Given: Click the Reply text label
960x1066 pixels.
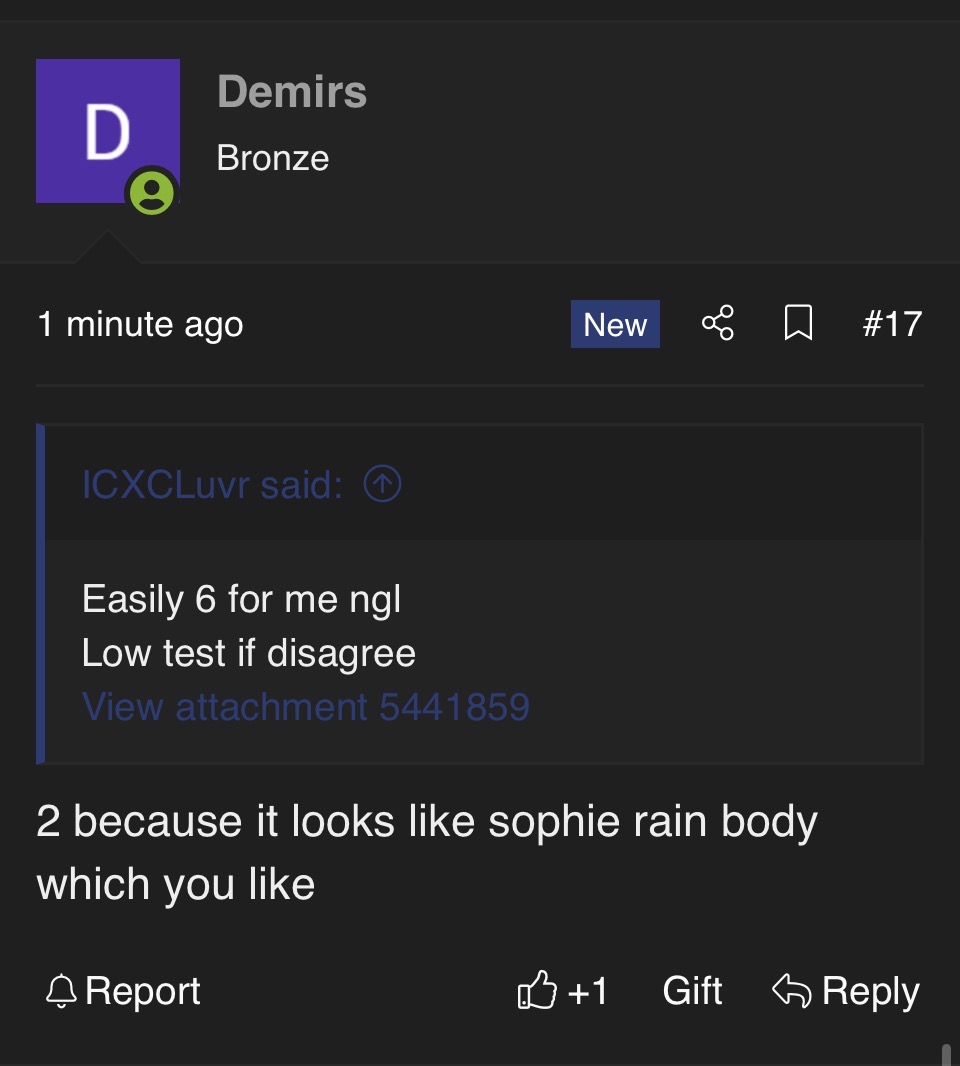Looking at the screenshot, I should pyautogui.click(x=870, y=991).
